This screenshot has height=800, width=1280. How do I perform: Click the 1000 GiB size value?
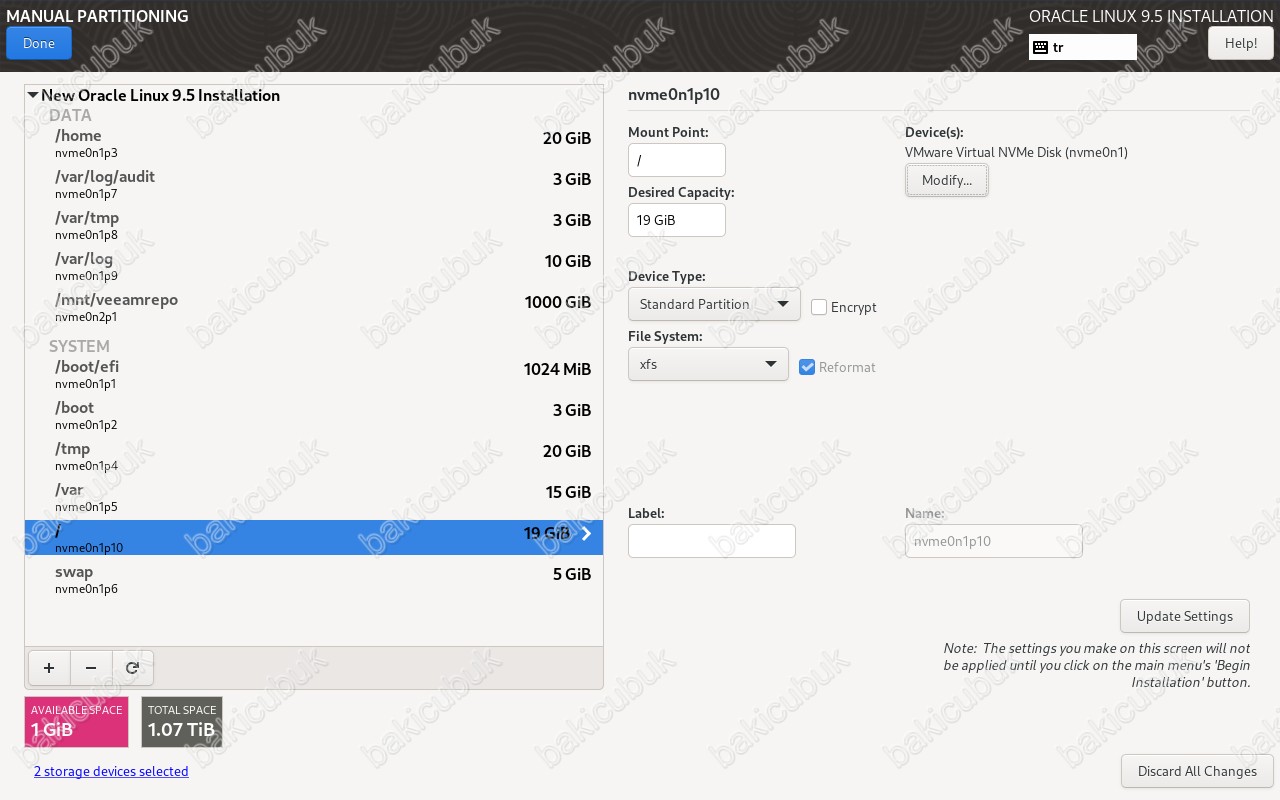pos(558,302)
